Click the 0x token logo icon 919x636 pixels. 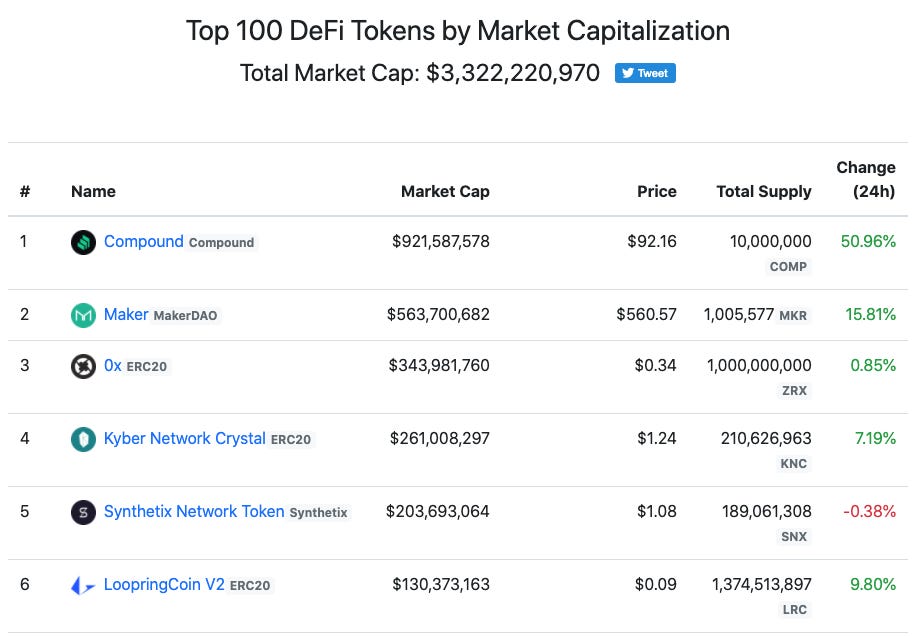(x=84, y=366)
